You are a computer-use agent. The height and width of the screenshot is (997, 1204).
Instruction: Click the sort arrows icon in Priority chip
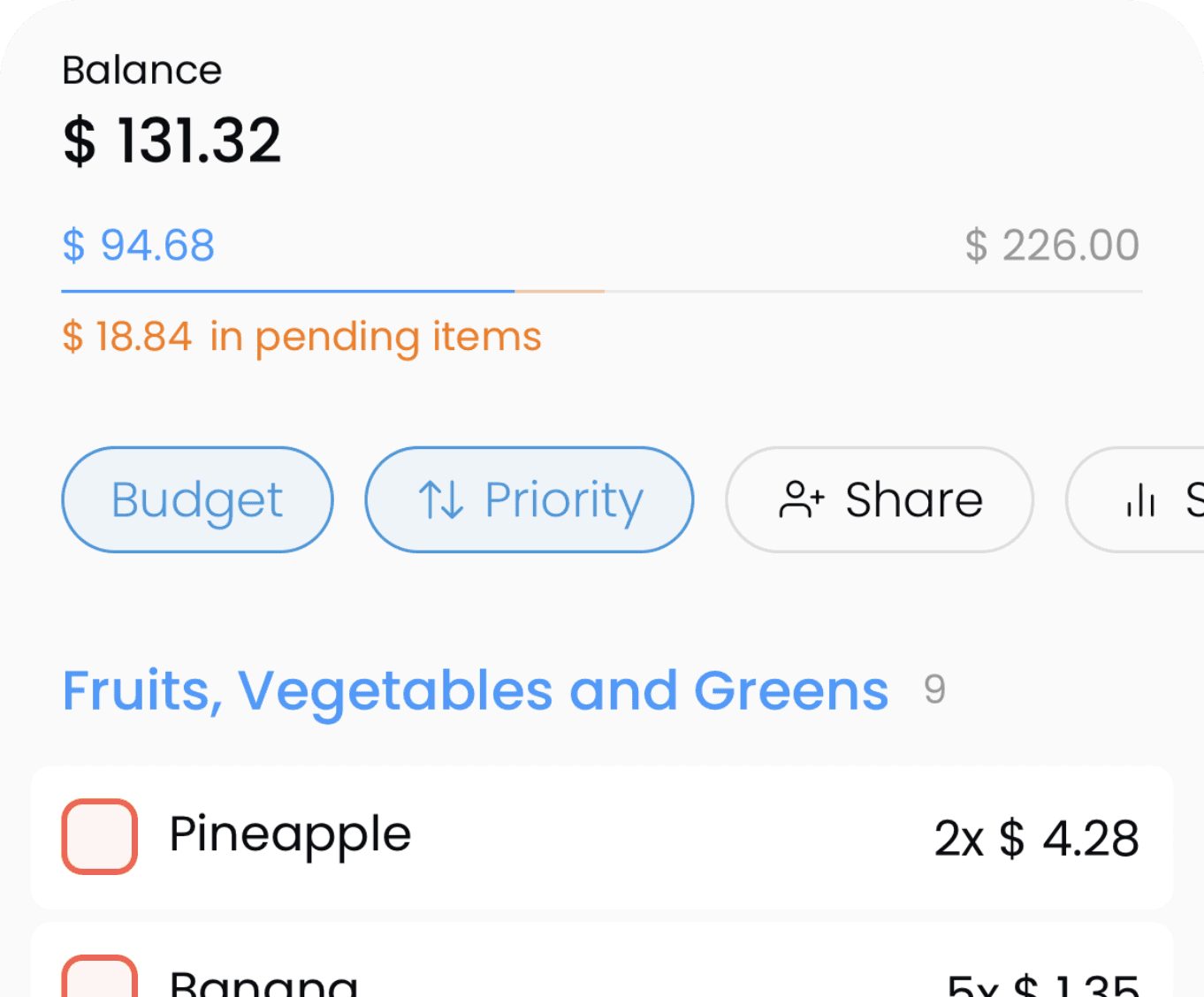click(x=440, y=500)
